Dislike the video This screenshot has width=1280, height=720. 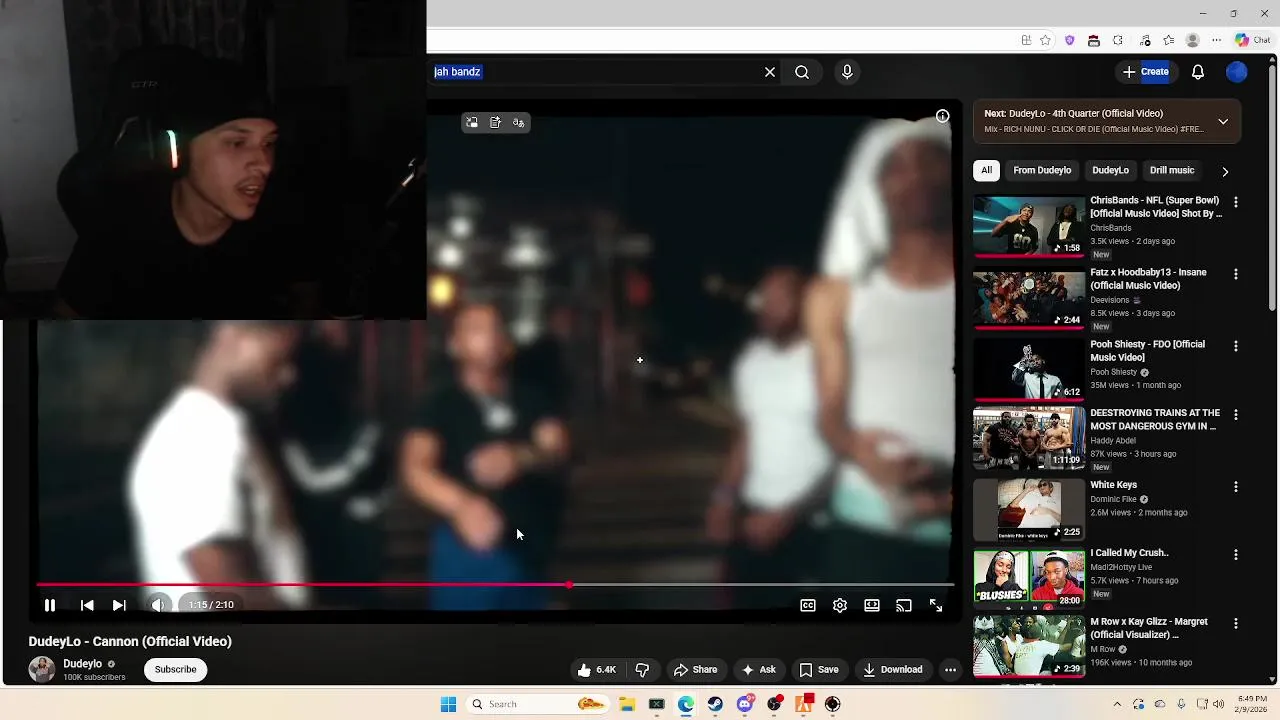(x=643, y=670)
